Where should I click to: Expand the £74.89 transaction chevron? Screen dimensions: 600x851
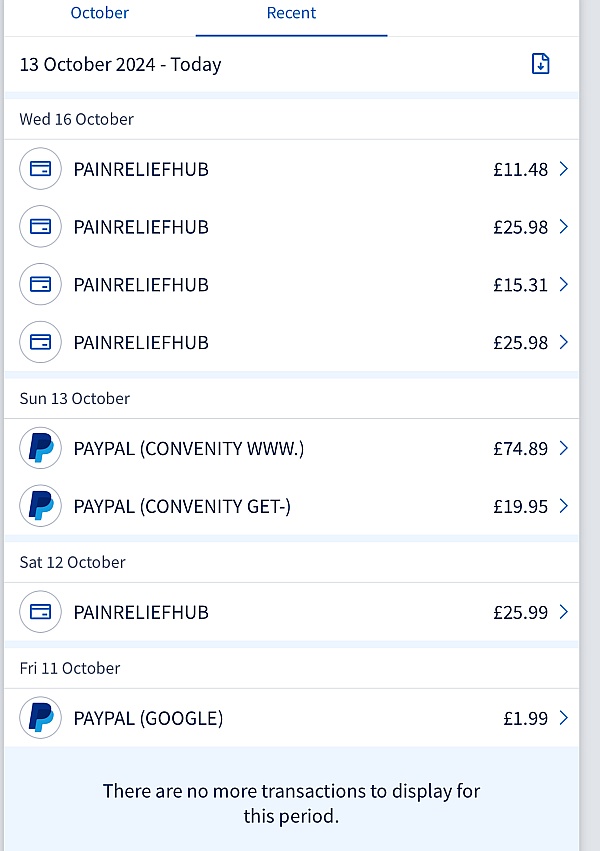coord(564,448)
